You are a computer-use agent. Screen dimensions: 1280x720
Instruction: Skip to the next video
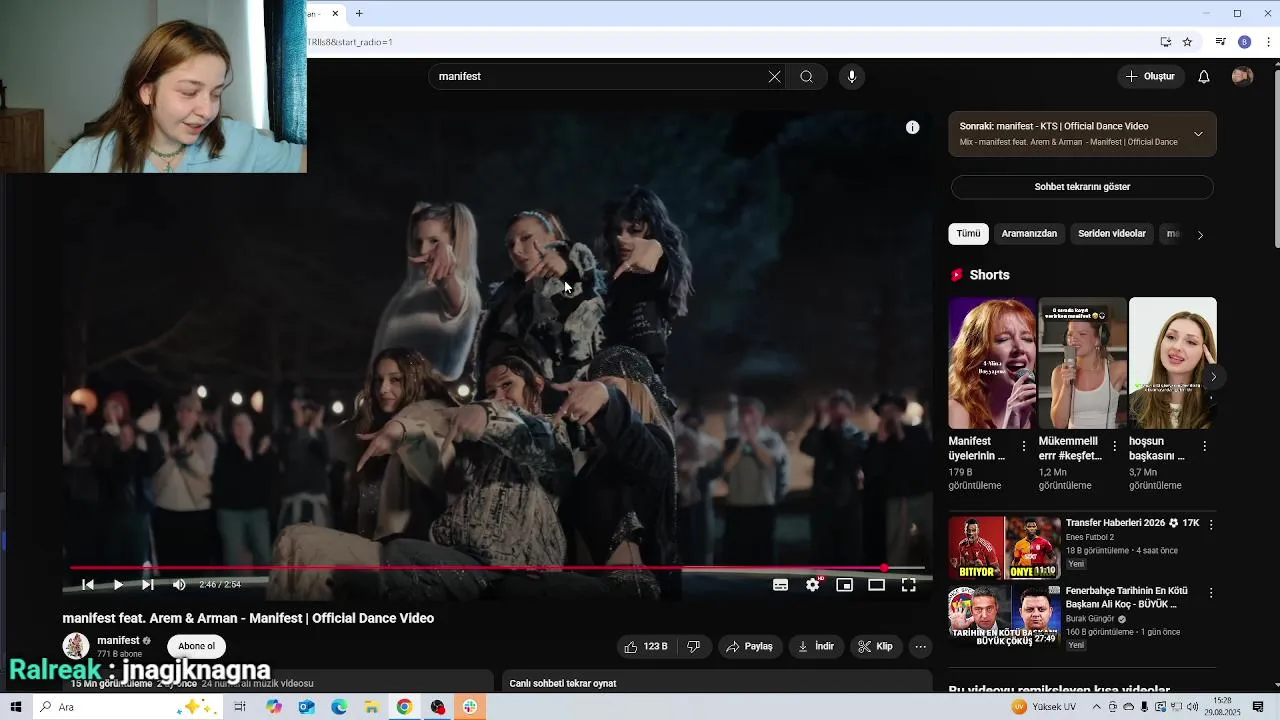(x=148, y=585)
